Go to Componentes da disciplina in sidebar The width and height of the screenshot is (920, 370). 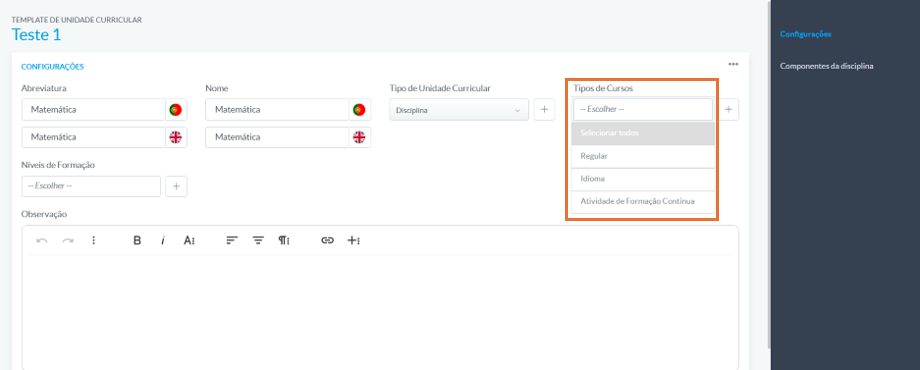(x=826, y=66)
